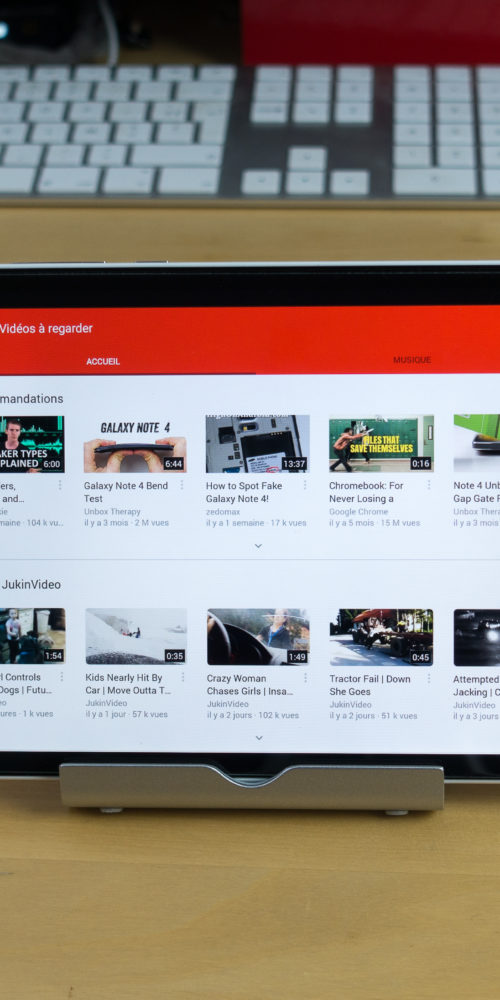Open the JukinVideo channel section heading
This screenshot has height=1000, width=500.
pyautogui.click(x=31, y=584)
